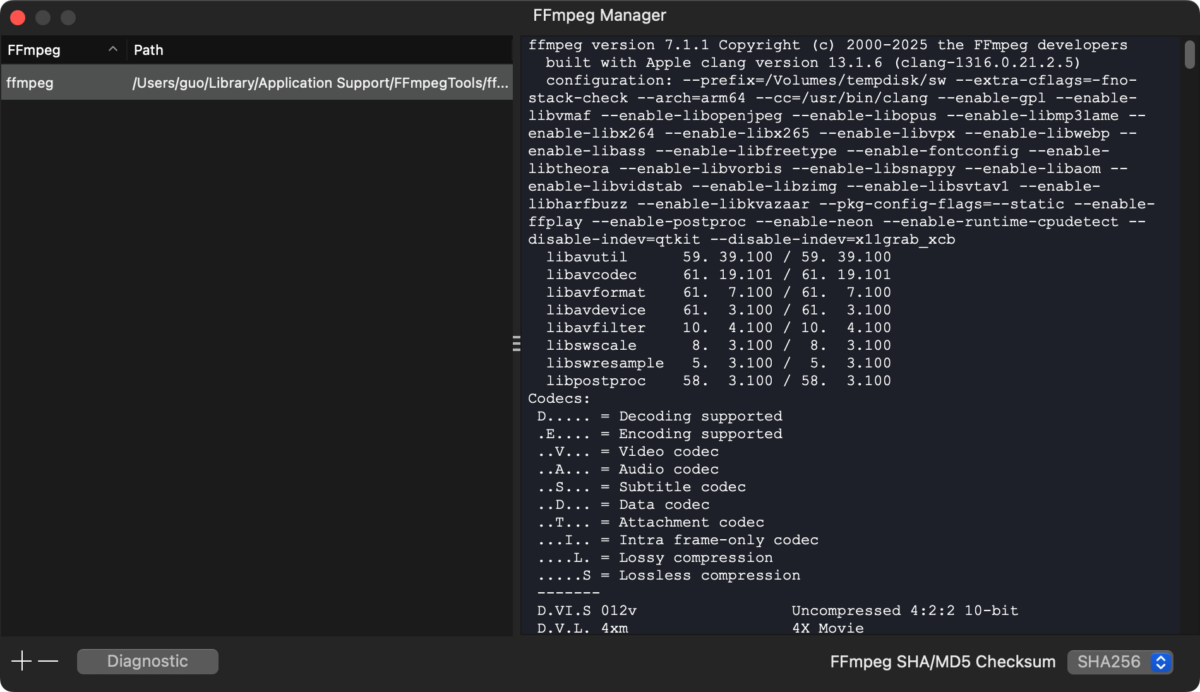
Task: Click the 'Subtitle codec' legend line
Action: pos(642,487)
